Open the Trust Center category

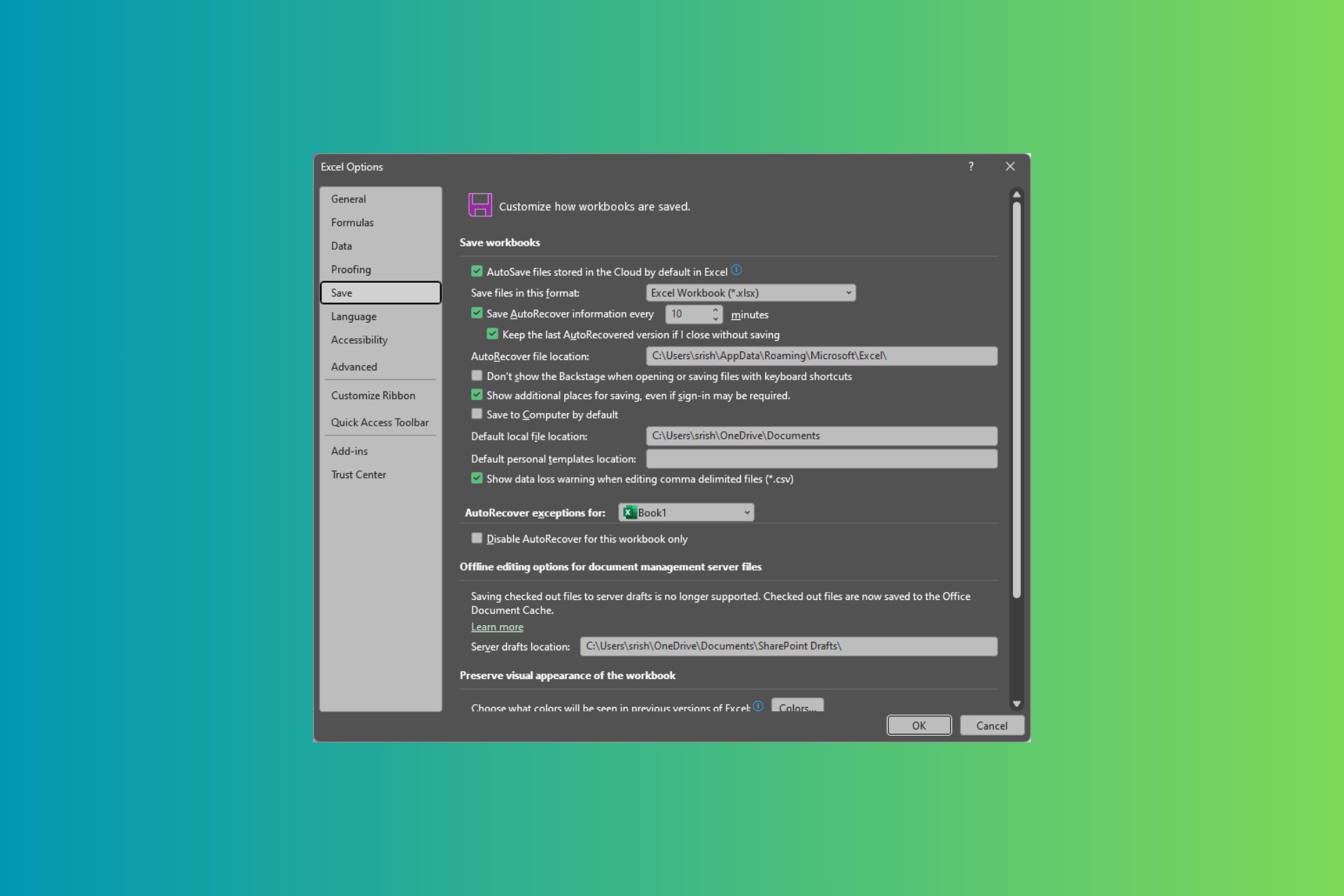tap(381, 475)
